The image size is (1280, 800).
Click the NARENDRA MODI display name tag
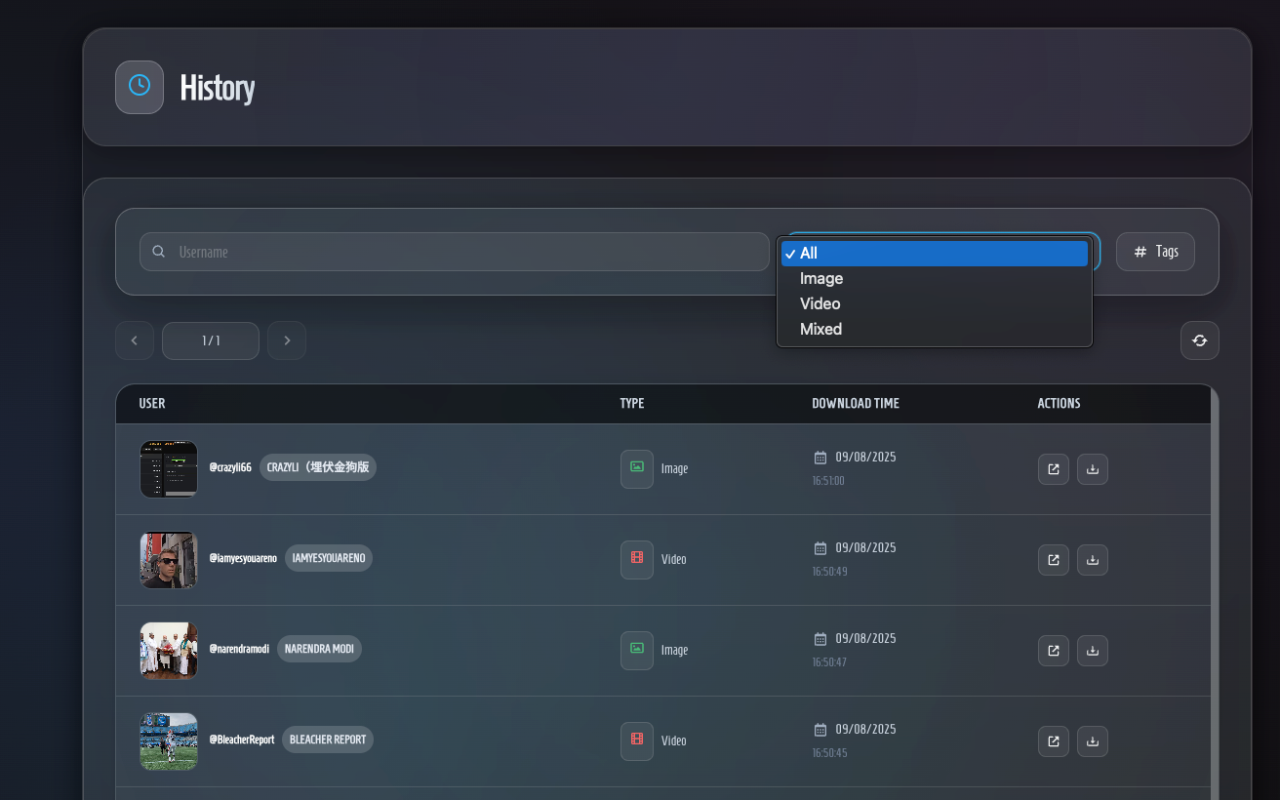[x=319, y=649]
